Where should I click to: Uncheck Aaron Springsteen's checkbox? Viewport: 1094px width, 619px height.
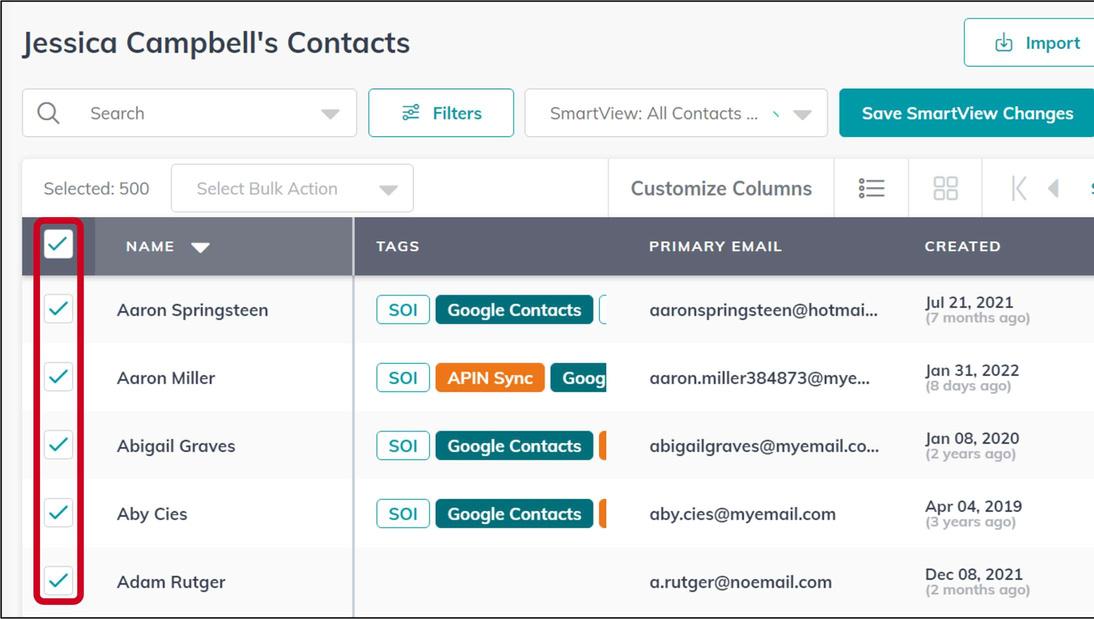pos(58,309)
